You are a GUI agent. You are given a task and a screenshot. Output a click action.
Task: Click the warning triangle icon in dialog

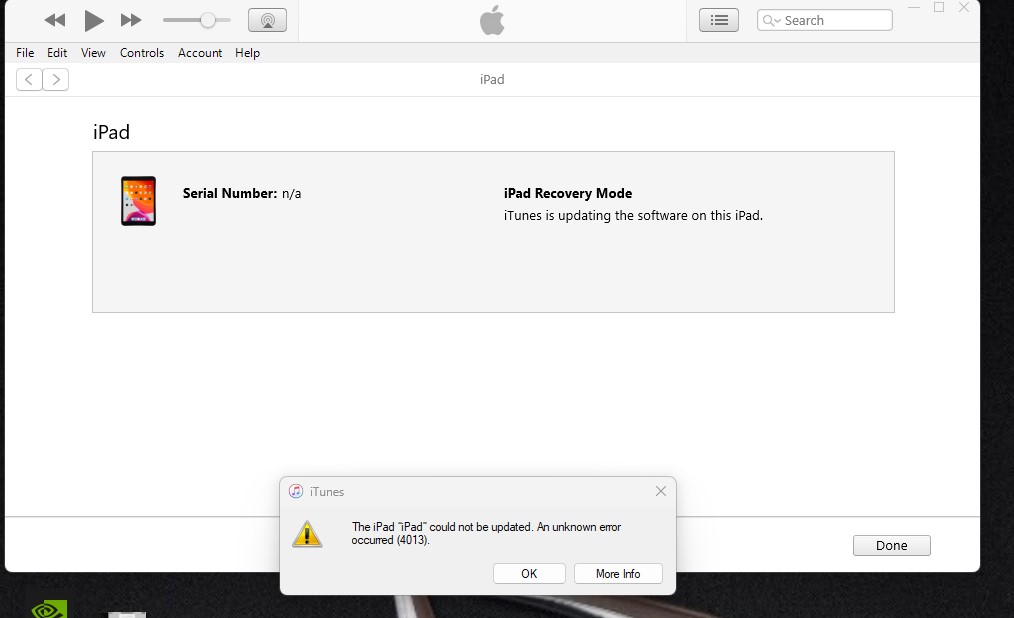(307, 534)
